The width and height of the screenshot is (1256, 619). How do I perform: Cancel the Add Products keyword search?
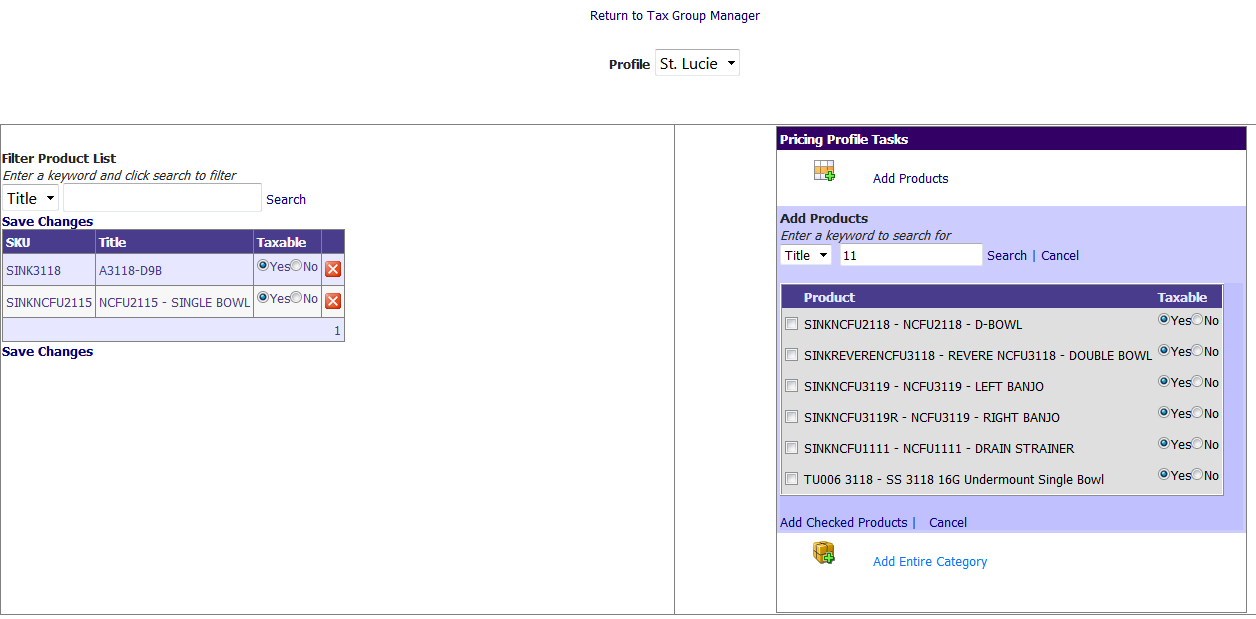click(1059, 255)
